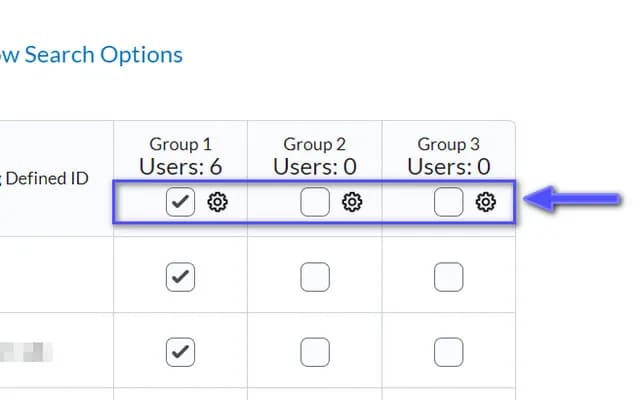Select the Group 1 column heading
The height and width of the screenshot is (400, 640).
click(180, 144)
